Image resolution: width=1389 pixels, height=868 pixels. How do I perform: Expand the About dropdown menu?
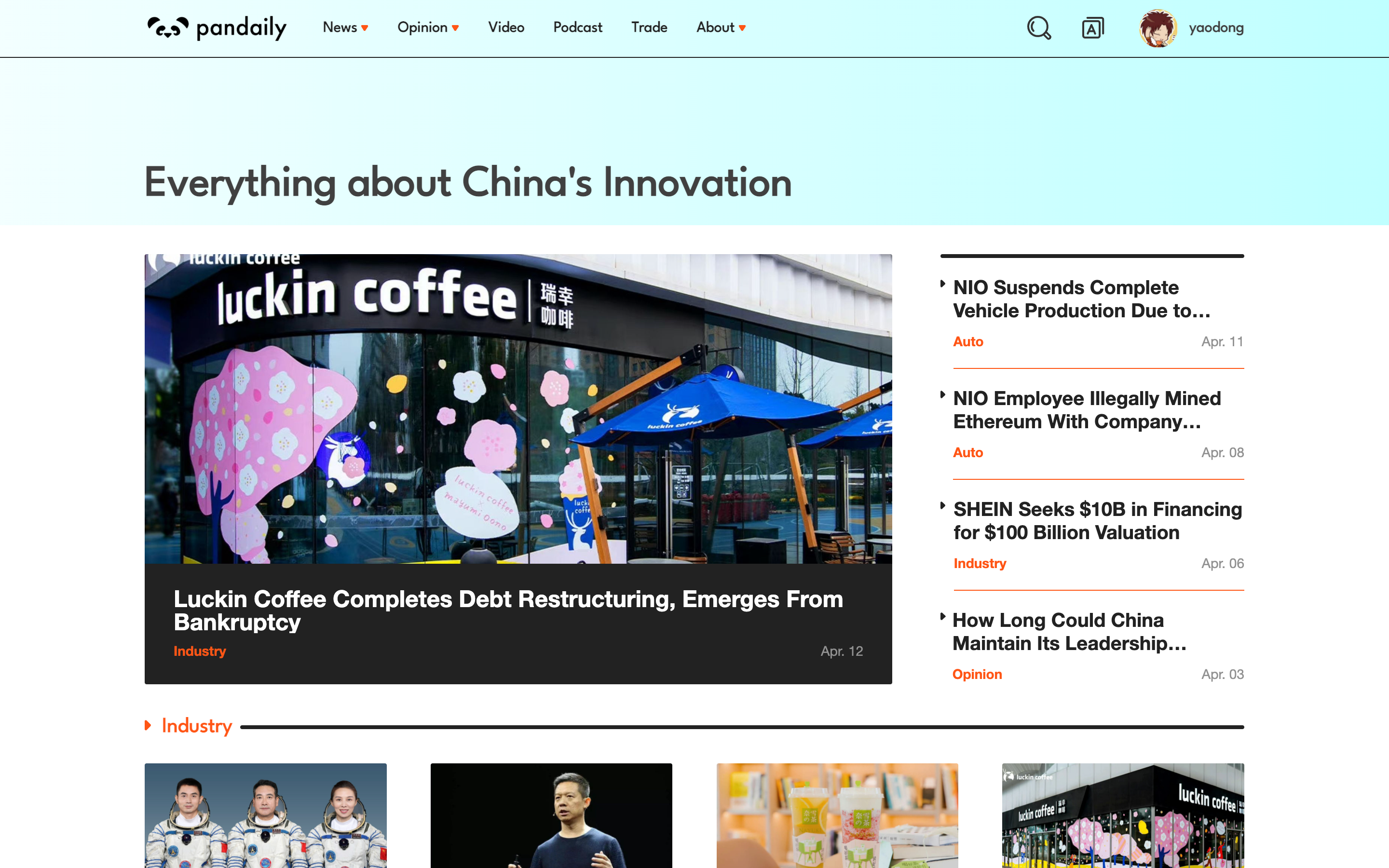(721, 27)
